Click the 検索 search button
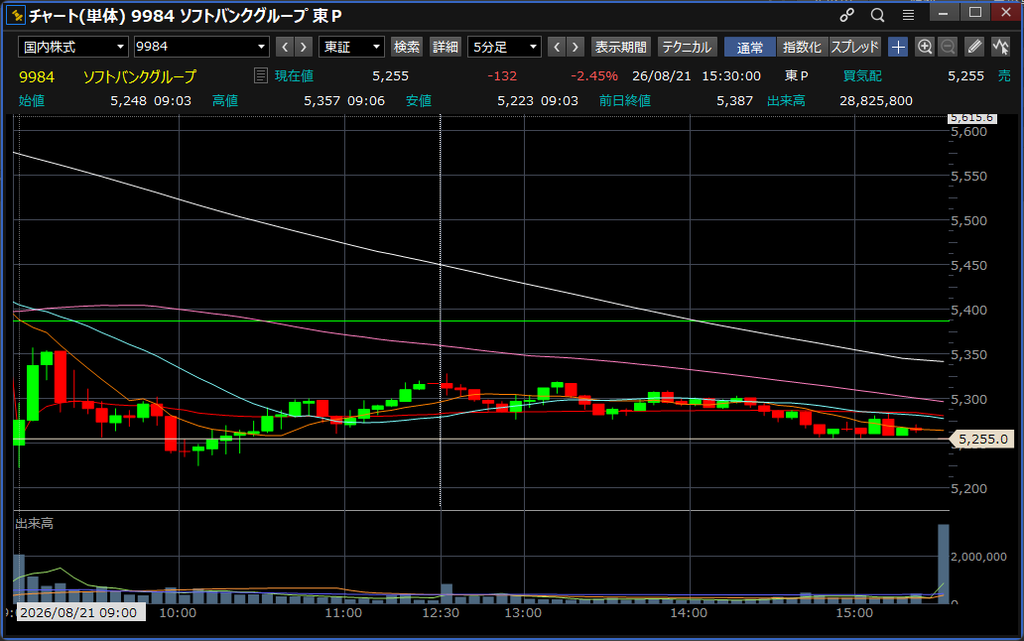The image size is (1024, 641). [406, 47]
